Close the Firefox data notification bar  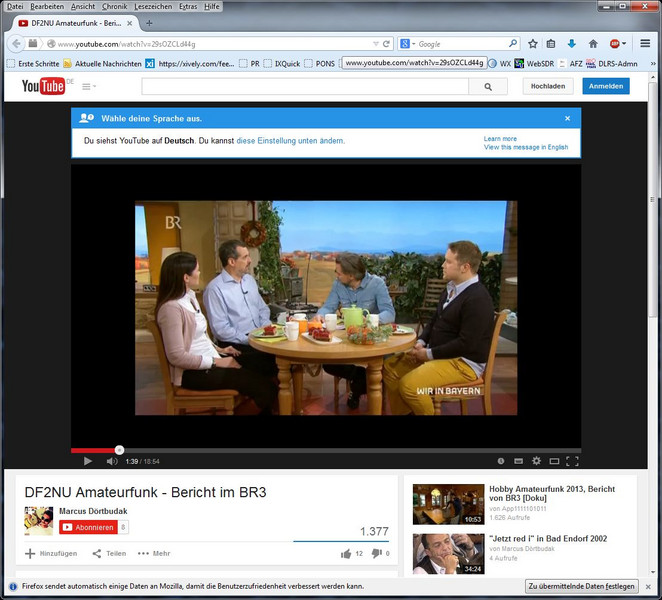click(648, 586)
